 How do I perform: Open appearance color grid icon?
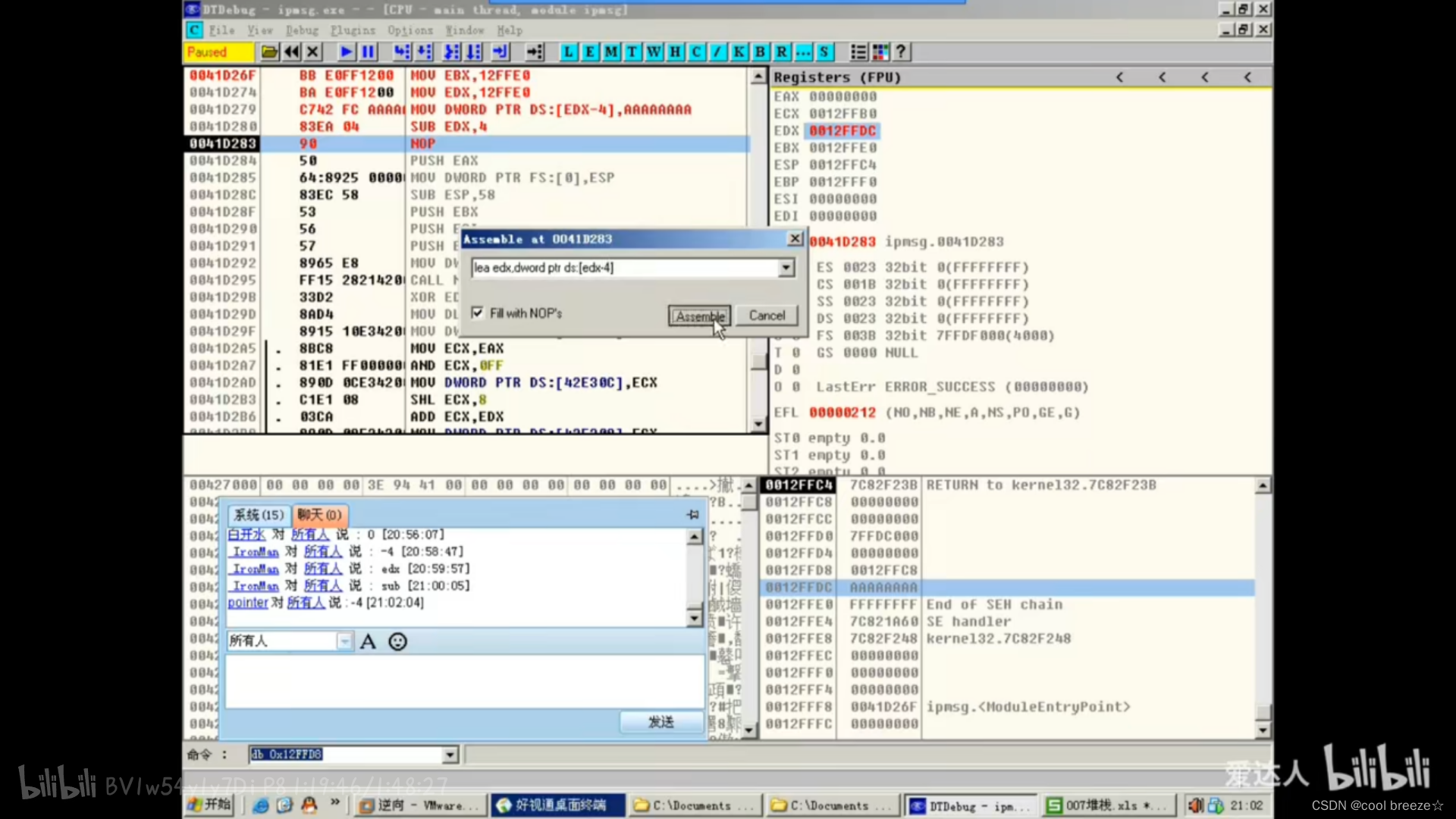[880, 52]
